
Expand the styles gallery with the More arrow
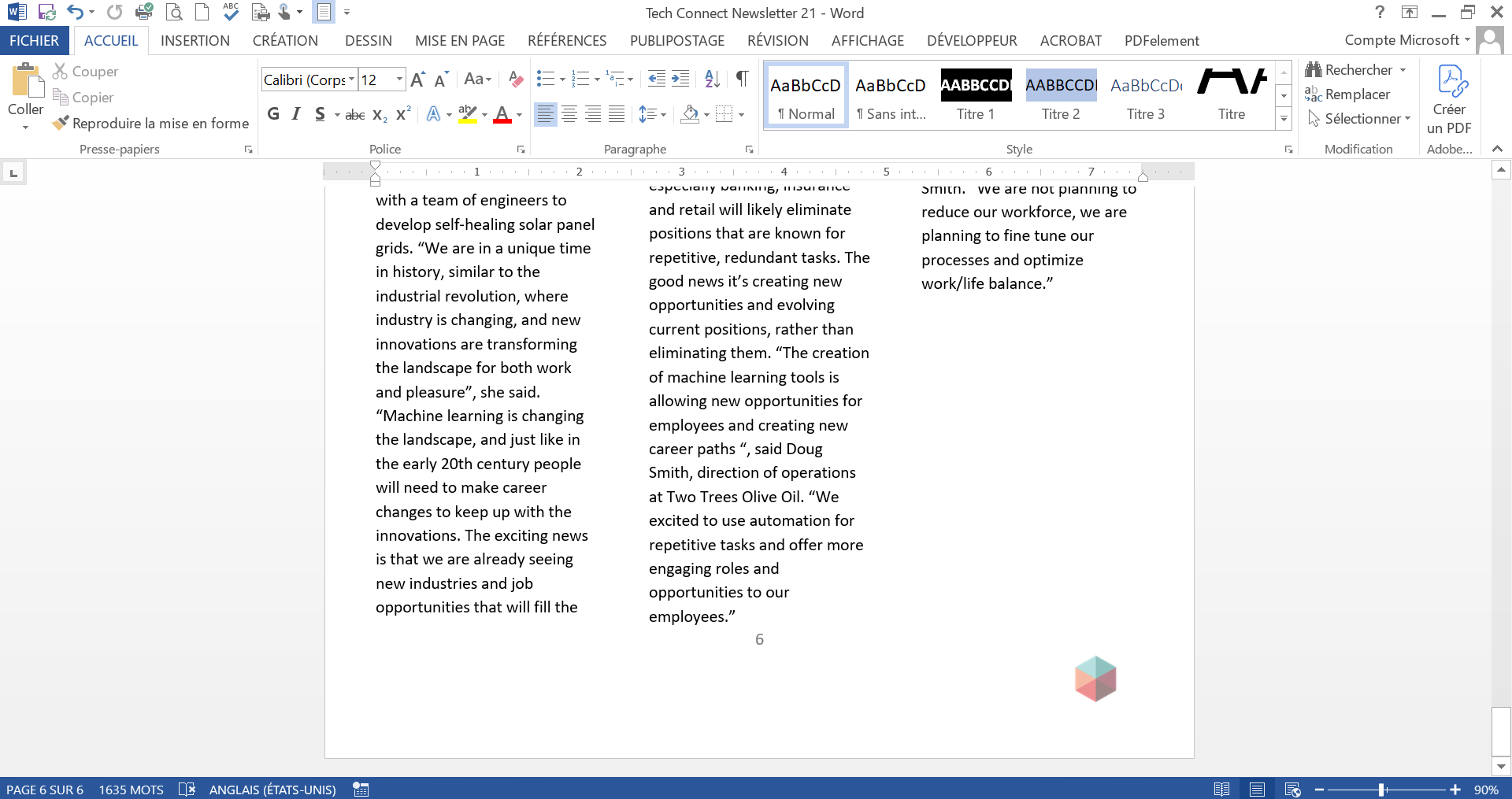1284,119
